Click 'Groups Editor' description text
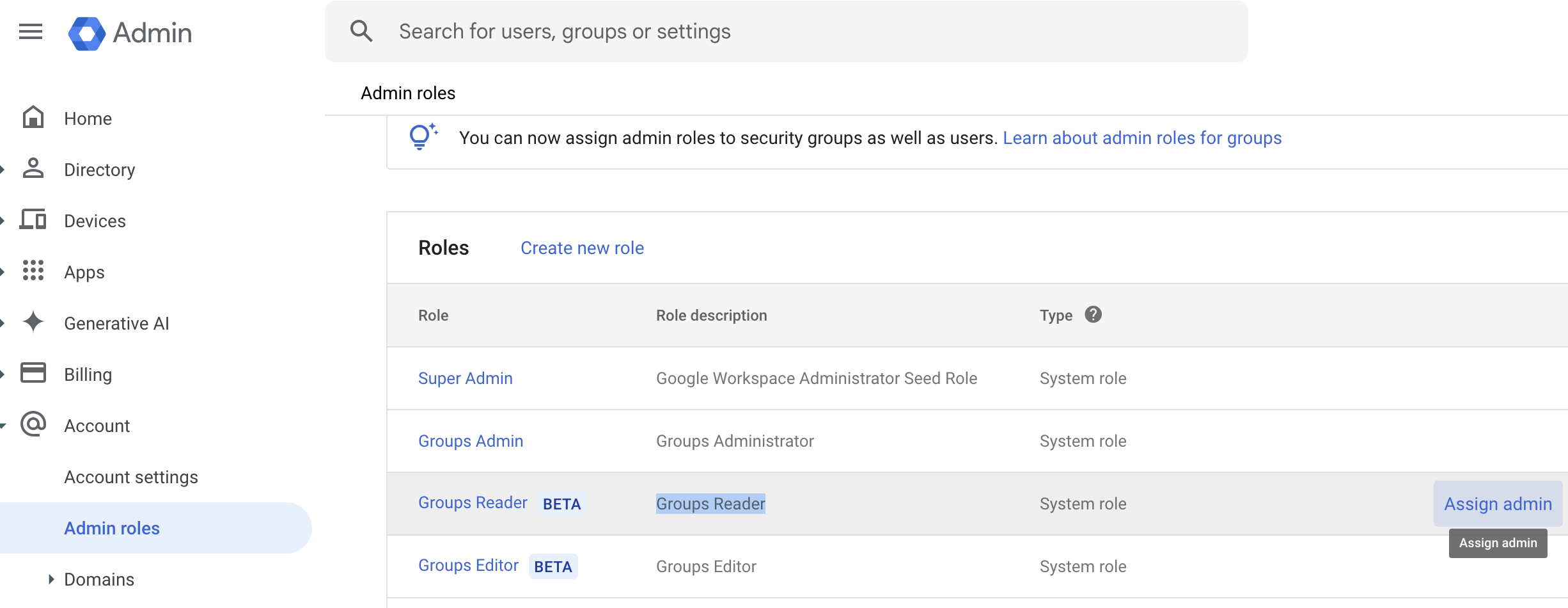Viewport: 1568px width, 608px height. 706,566
